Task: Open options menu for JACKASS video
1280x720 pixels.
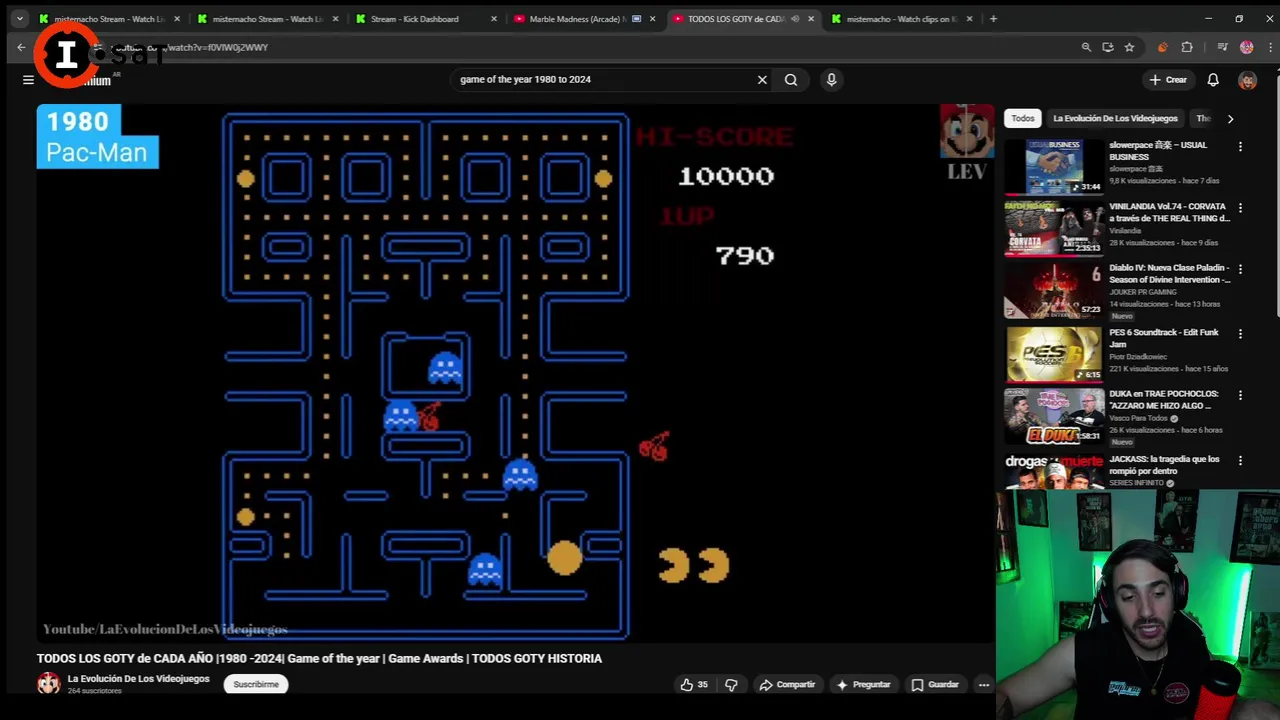Action: point(1240,461)
